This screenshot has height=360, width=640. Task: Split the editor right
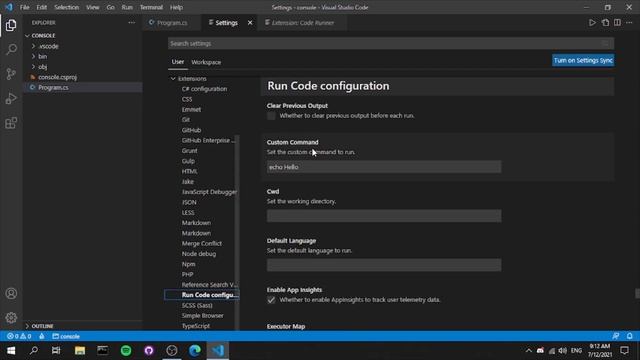(x=617, y=23)
